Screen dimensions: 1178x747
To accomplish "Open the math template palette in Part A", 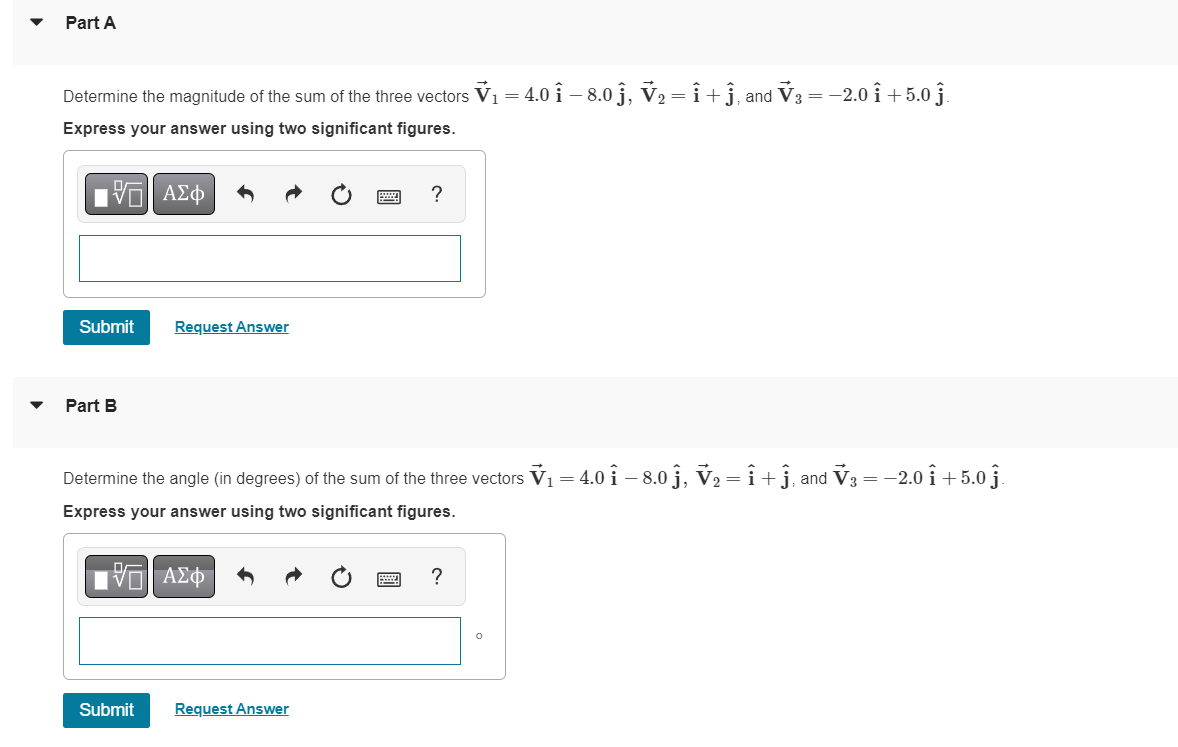I will pos(116,193).
